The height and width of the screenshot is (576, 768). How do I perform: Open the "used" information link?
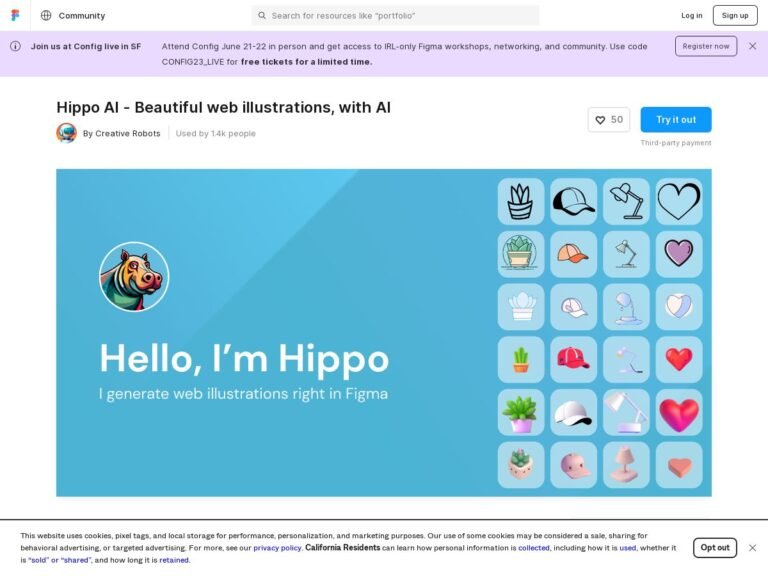(627, 548)
